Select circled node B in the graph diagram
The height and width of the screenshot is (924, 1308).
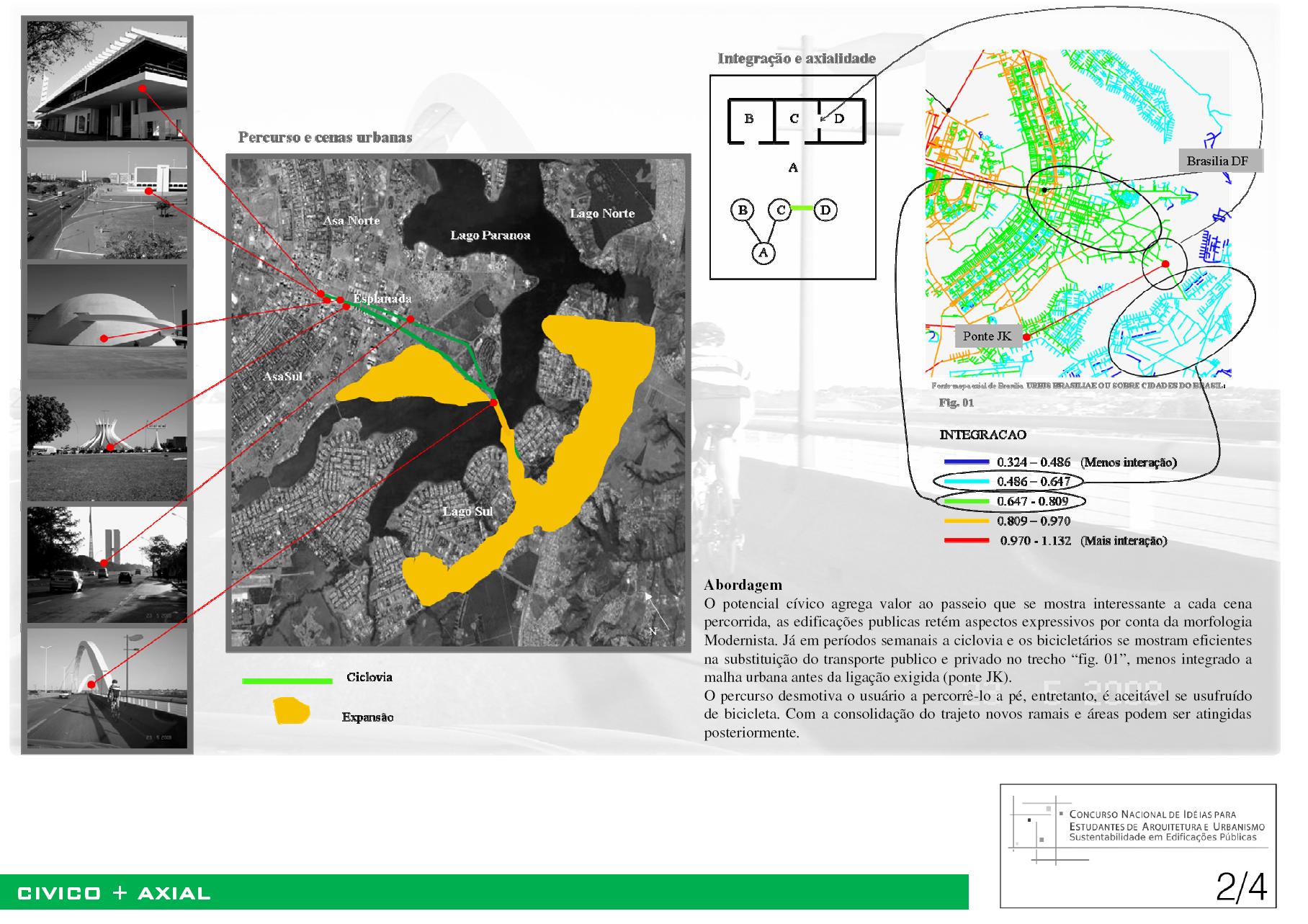pos(742,210)
